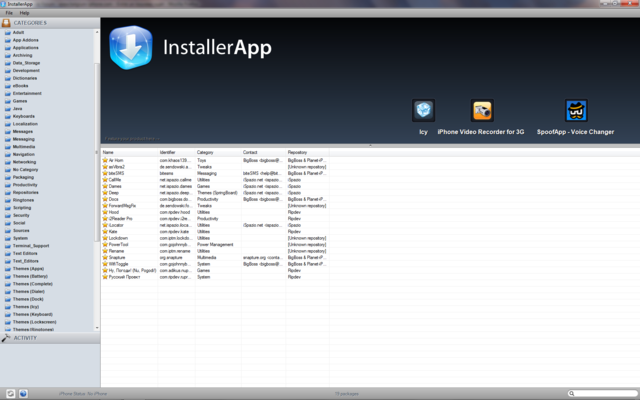This screenshot has height=400, width=640.
Task: Click the InstallerApp title bar icon
Action: point(3,4)
